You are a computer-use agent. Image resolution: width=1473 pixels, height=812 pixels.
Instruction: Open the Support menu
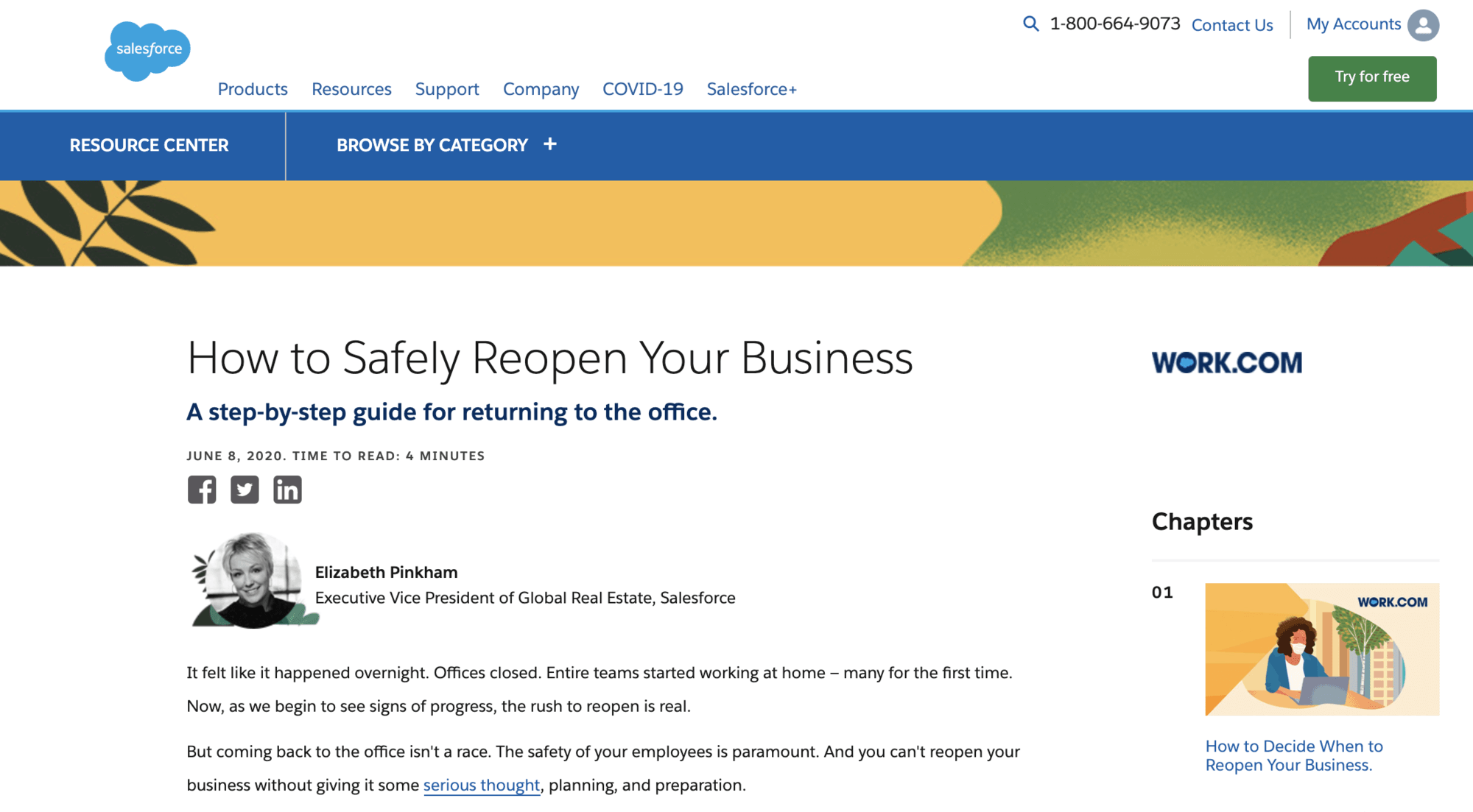pos(447,89)
